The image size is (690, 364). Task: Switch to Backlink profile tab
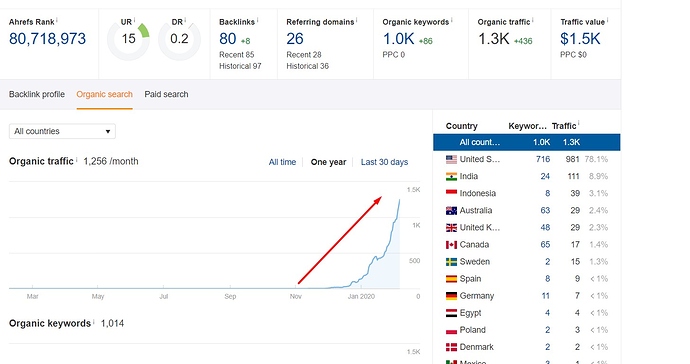pyautogui.click(x=37, y=94)
